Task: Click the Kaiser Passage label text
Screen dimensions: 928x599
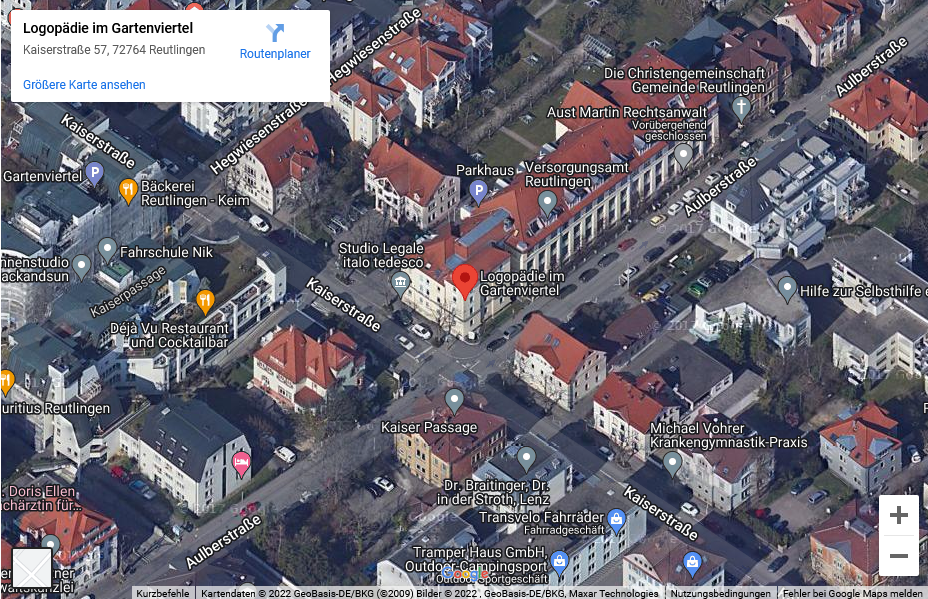Action: tap(429, 427)
